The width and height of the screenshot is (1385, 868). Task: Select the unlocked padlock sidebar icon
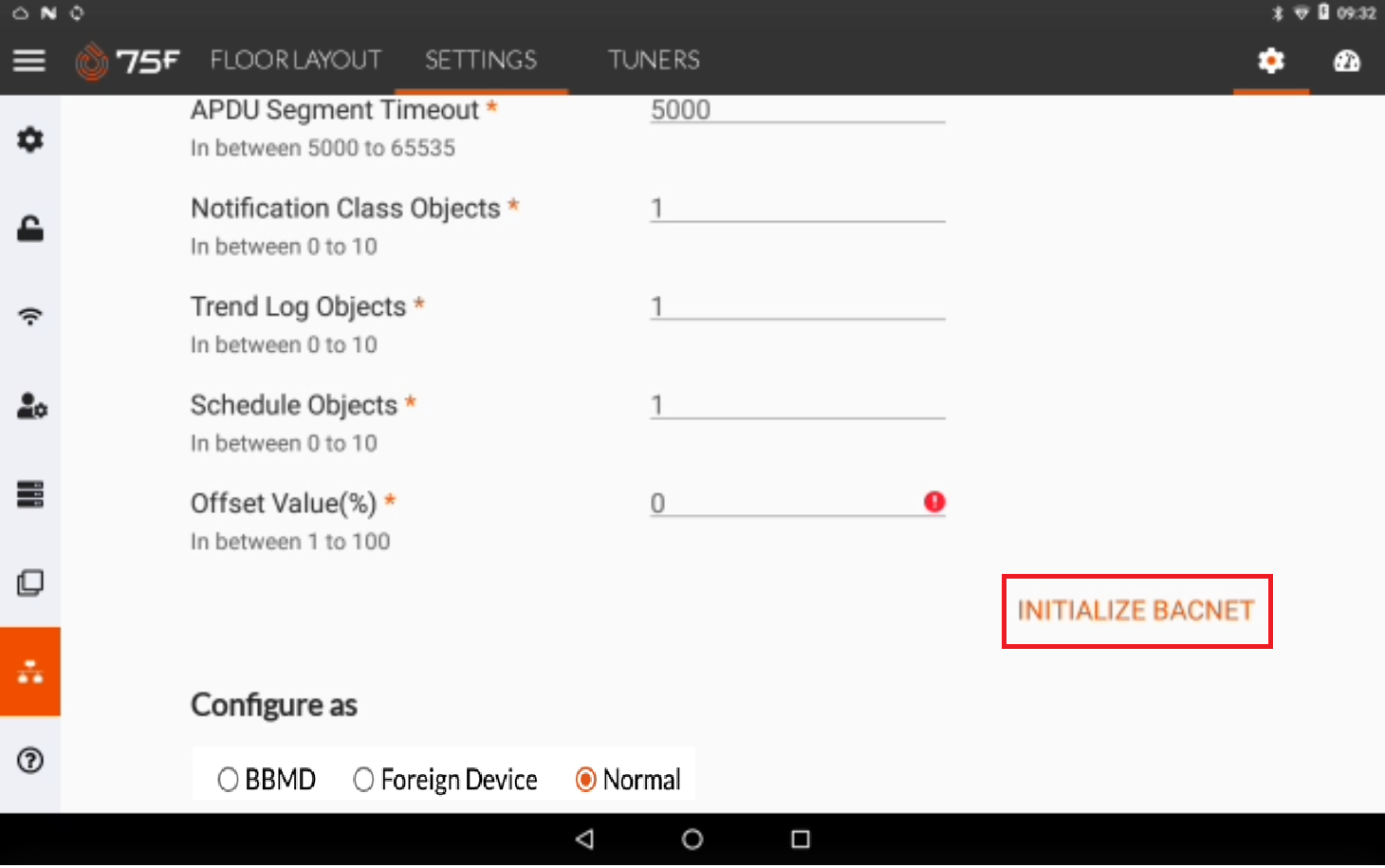pyautogui.click(x=30, y=229)
